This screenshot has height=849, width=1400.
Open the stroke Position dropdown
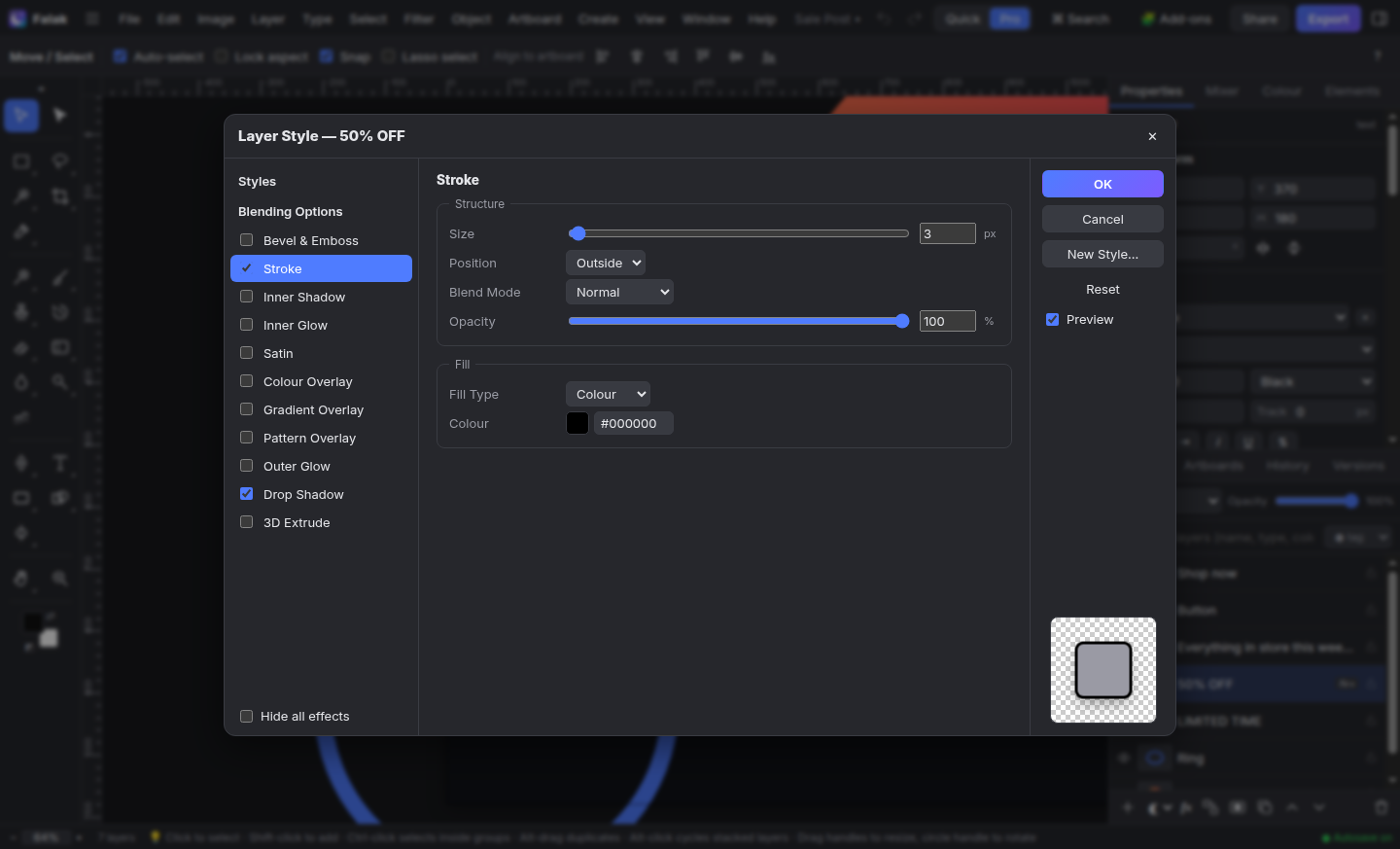pyautogui.click(x=606, y=263)
